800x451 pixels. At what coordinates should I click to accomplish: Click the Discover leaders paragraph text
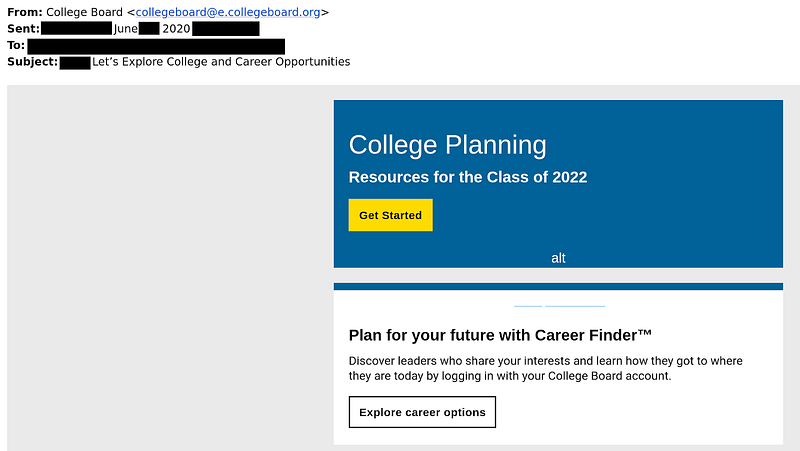coord(545,368)
